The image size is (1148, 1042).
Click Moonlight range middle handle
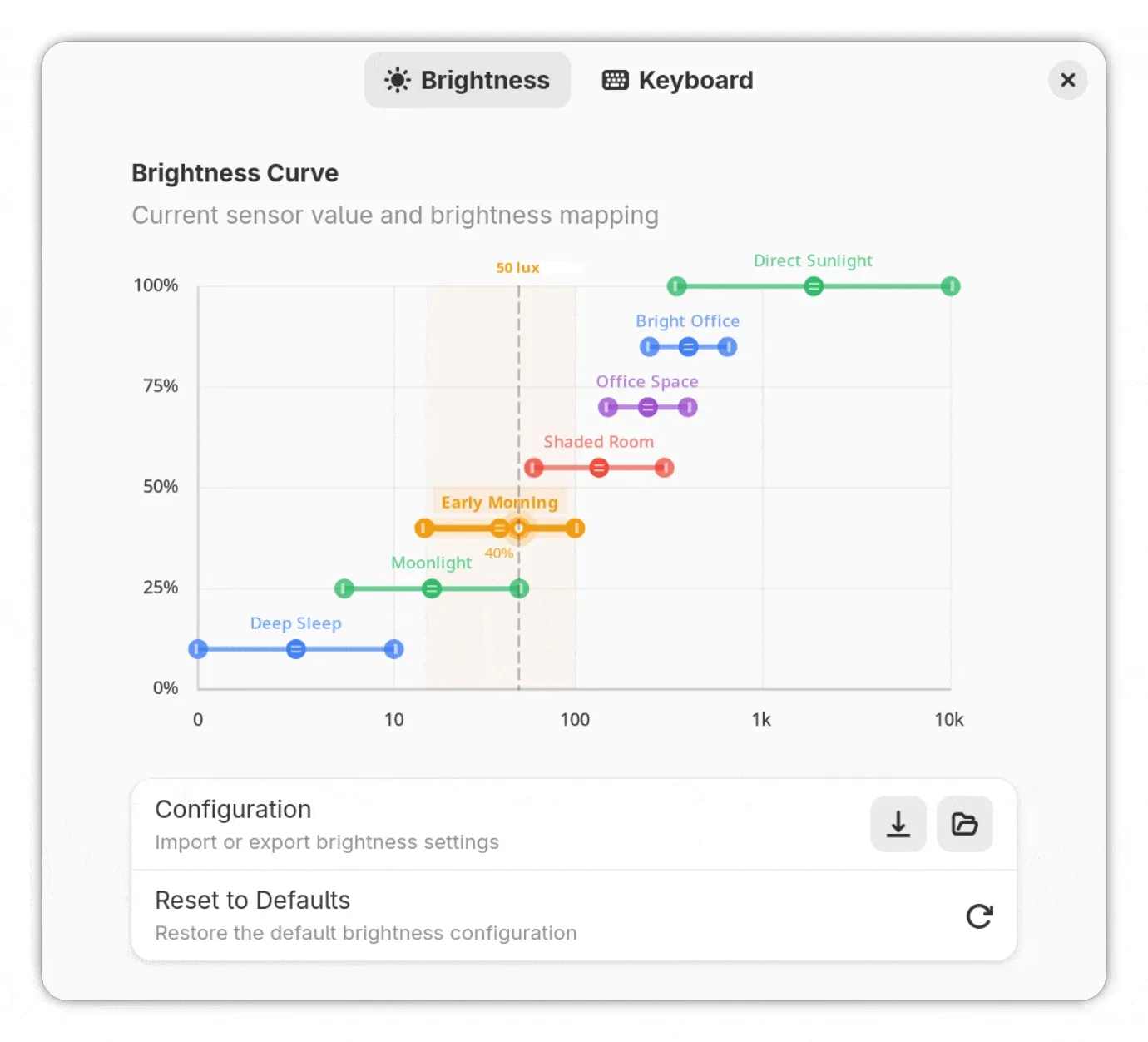tap(431, 589)
